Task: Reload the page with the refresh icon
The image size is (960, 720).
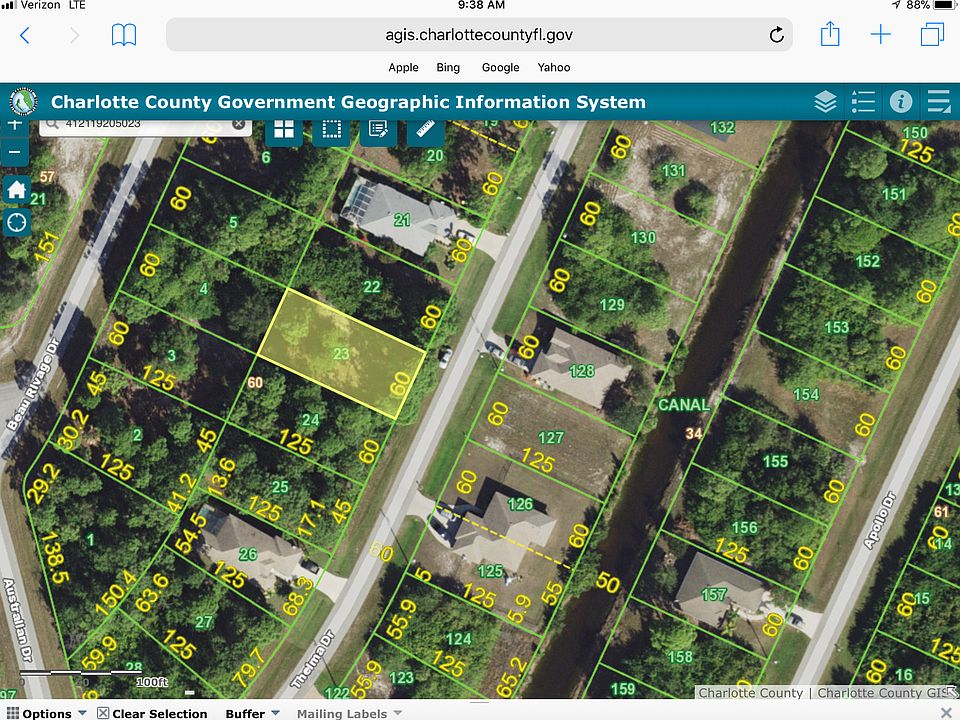Action: tap(776, 35)
